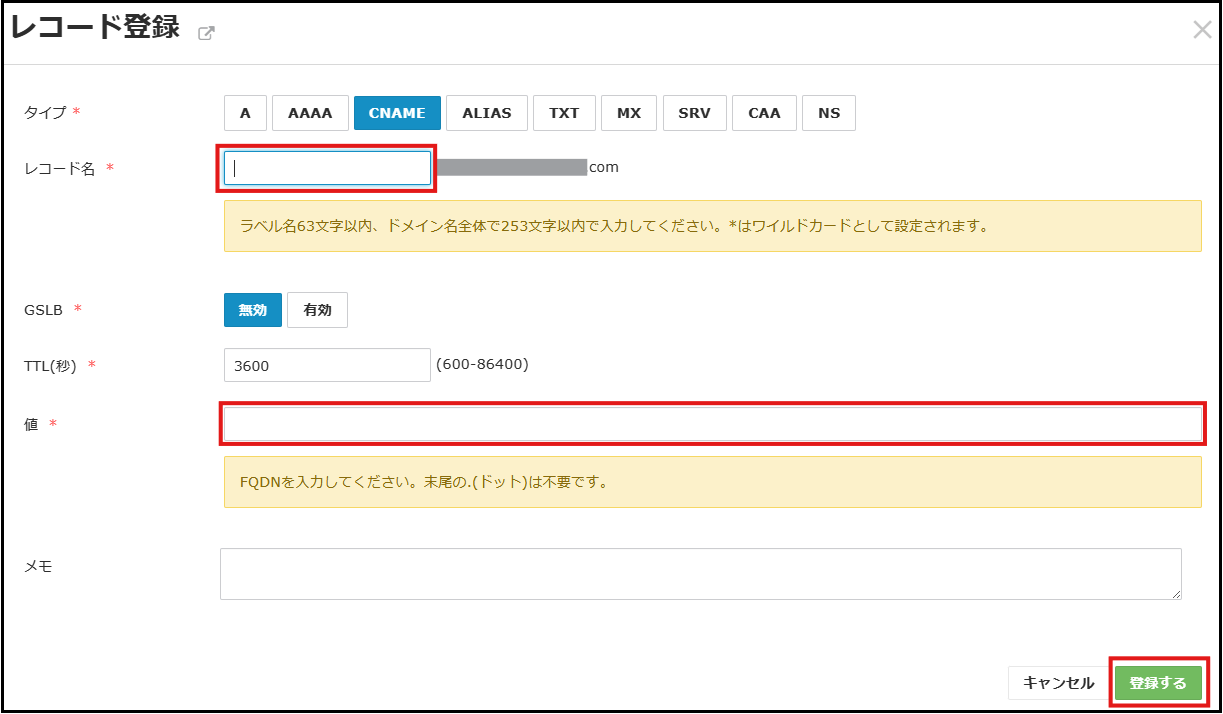Switch record type to NS
The width and height of the screenshot is (1223, 714).
[829, 113]
